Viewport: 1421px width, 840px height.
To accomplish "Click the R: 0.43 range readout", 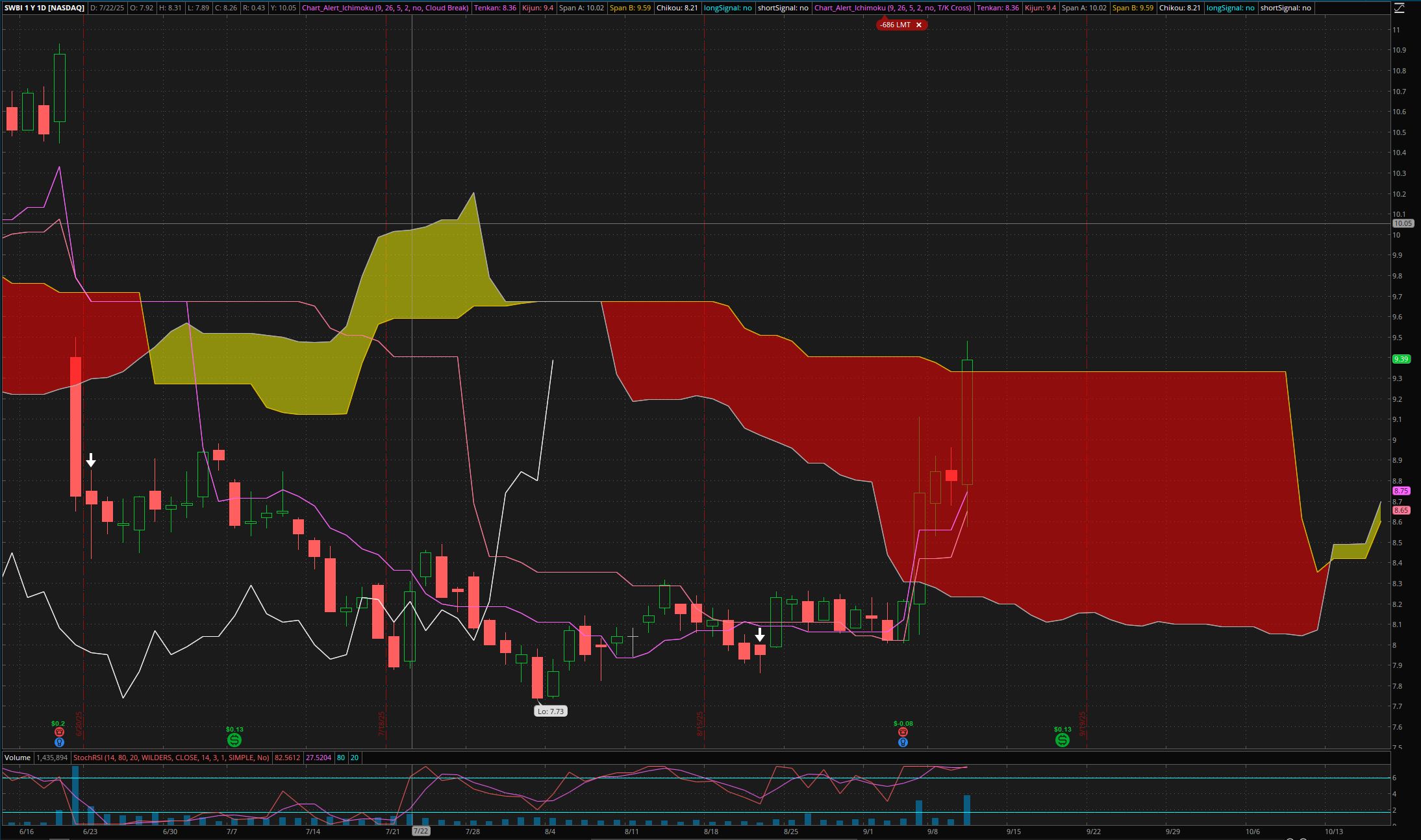I will (x=254, y=8).
